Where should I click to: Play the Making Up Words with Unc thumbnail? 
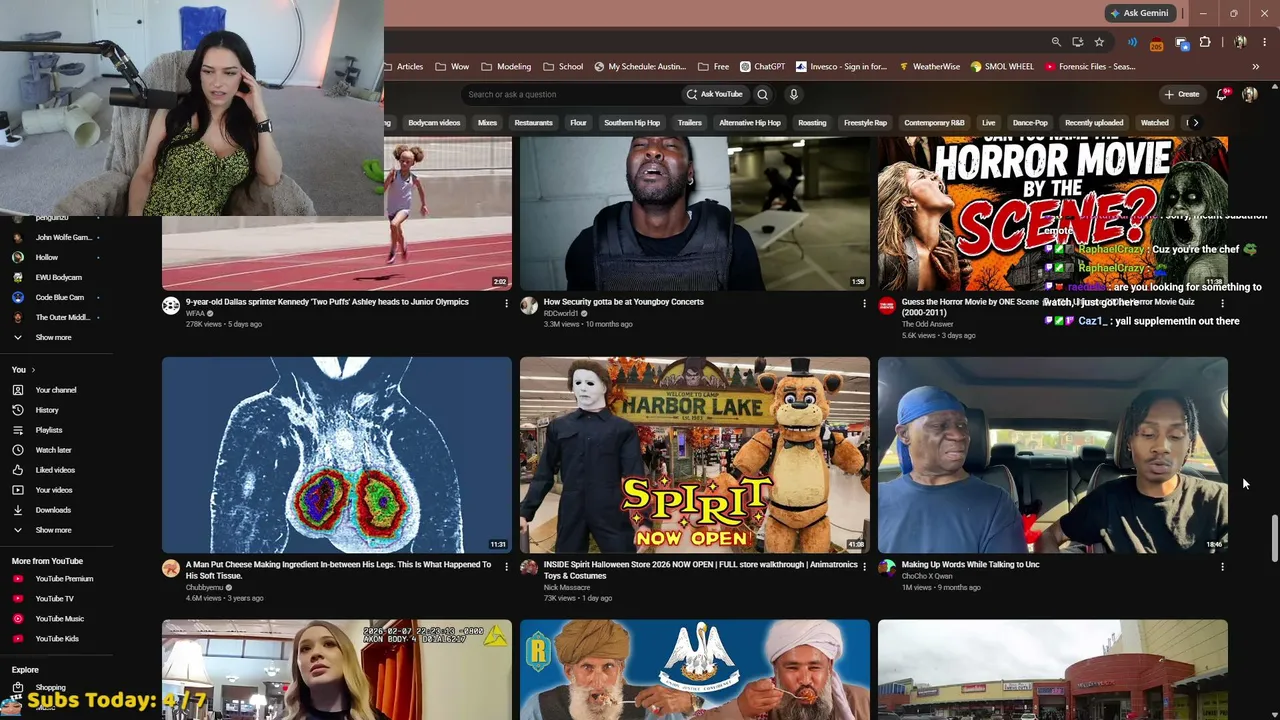coord(1053,455)
